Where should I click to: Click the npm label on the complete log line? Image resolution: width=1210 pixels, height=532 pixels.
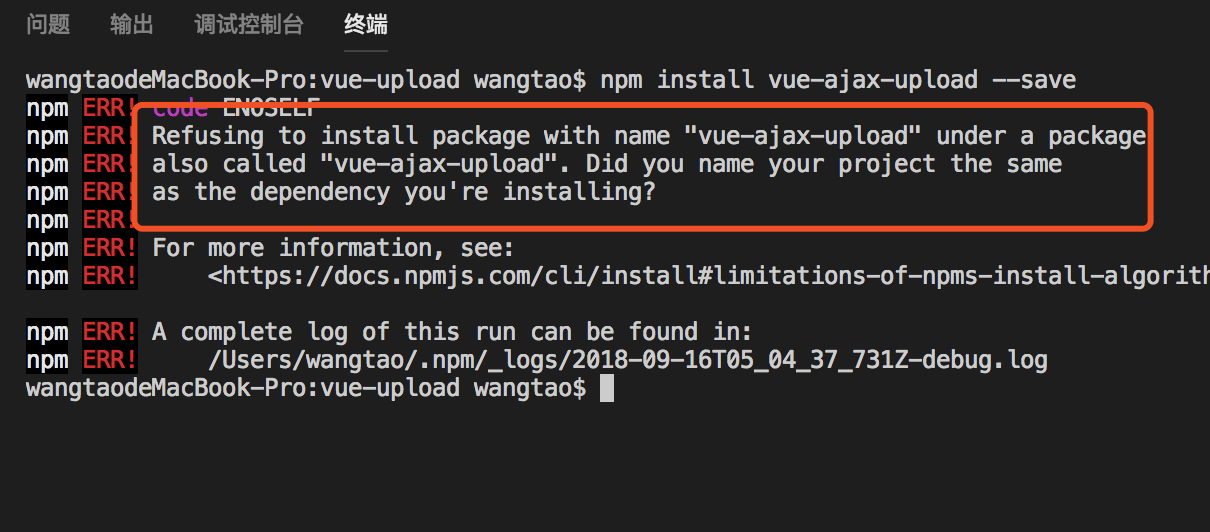click(47, 332)
